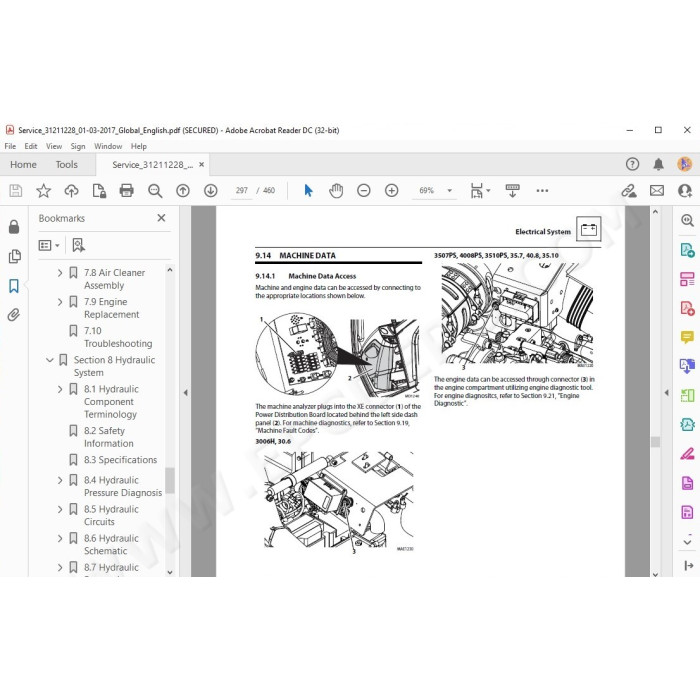Open 8.3 Specifications bookmark
This screenshot has height=700, width=700.
pos(121,460)
